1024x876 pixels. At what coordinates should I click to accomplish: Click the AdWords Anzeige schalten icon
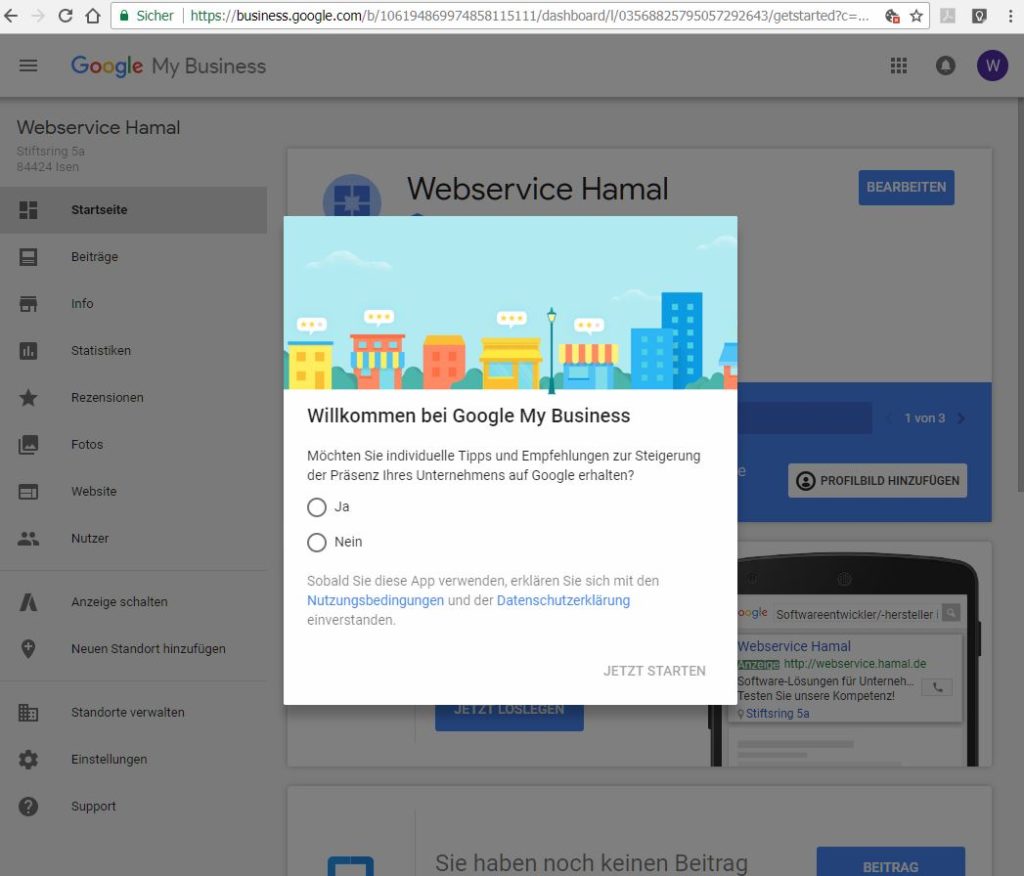pyautogui.click(x=28, y=602)
